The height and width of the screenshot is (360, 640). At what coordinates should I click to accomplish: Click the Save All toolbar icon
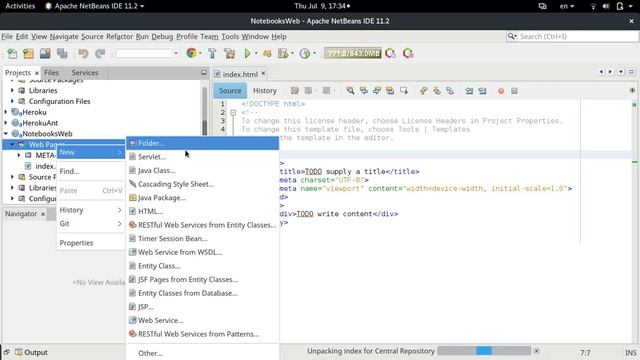pos(62,53)
